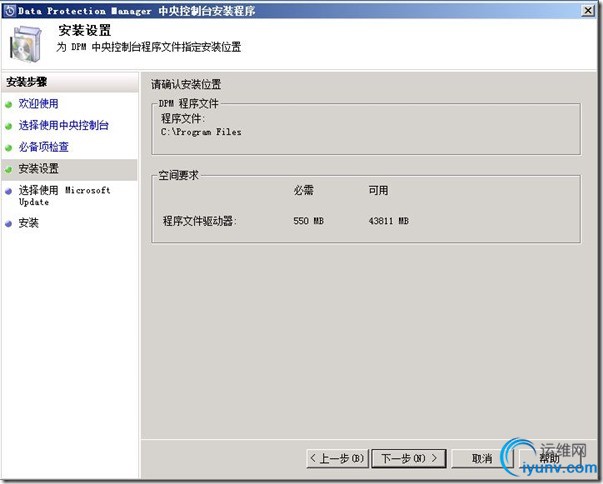Click the DPM 程序文件 group label
This screenshot has width=603, height=484.
[x=188, y=103]
